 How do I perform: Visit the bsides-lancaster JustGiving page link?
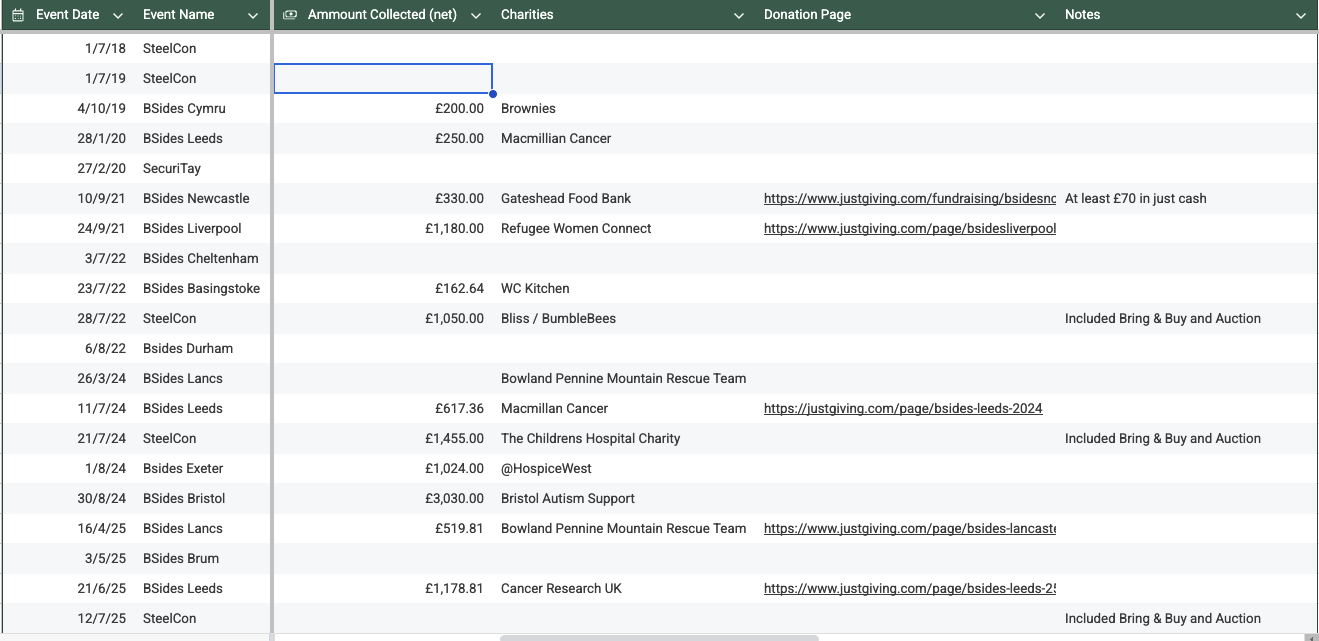point(910,529)
